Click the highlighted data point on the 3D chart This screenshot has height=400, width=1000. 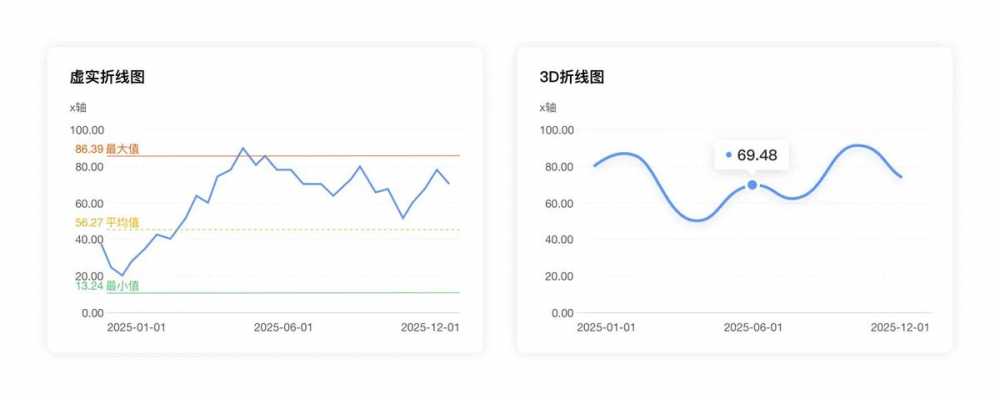[x=752, y=185]
